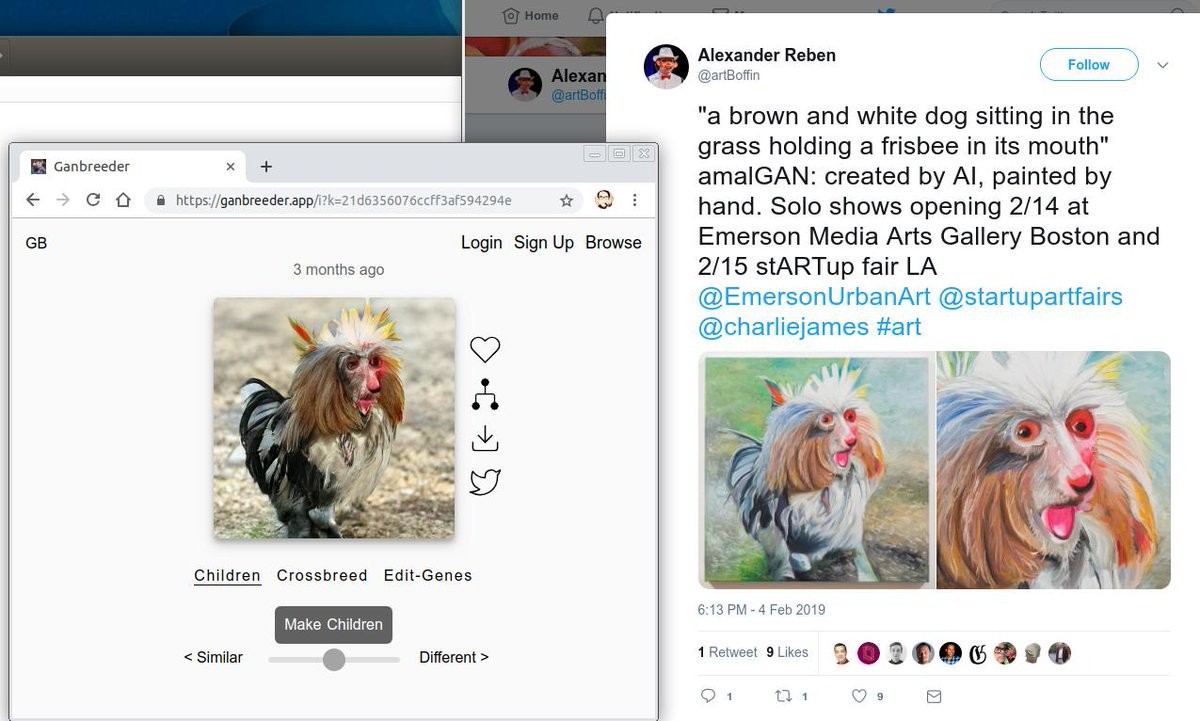Open the generated rooster-monkey image
Viewport: 1200px width, 721px height.
[334, 418]
